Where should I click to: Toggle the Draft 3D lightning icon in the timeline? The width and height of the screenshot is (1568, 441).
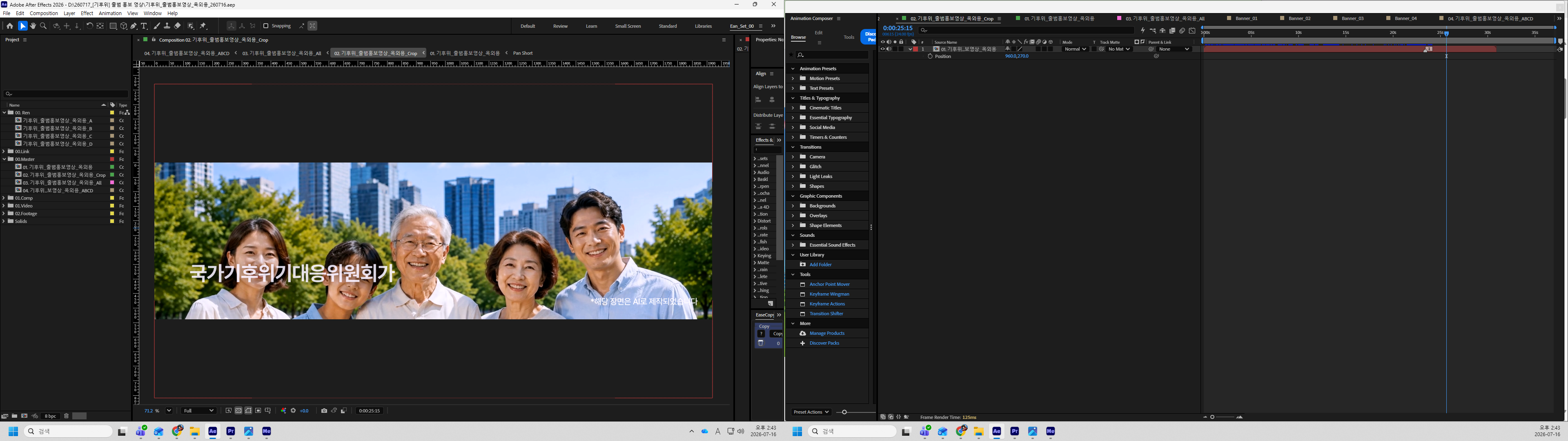[1143, 31]
